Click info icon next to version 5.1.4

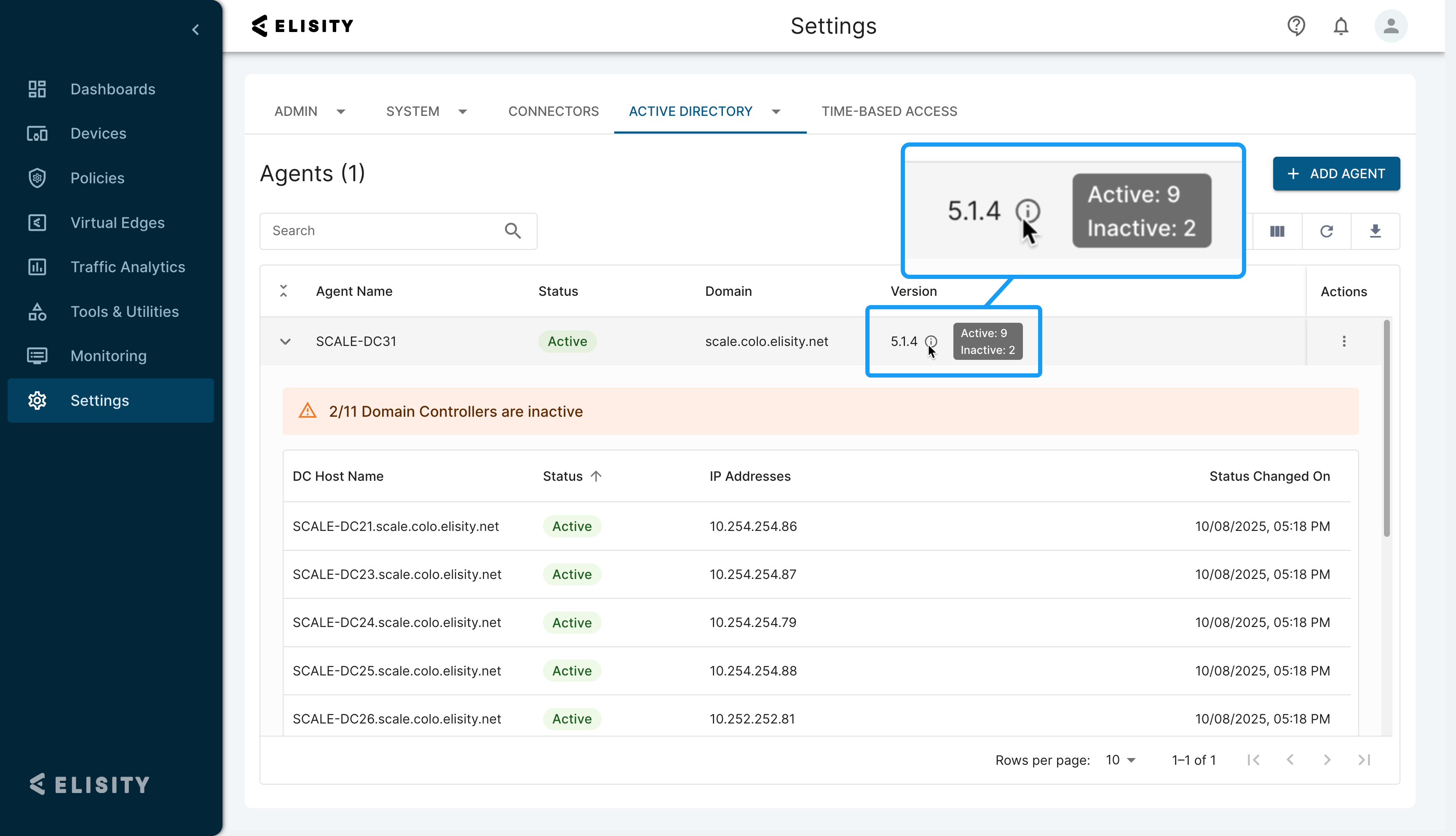click(931, 342)
